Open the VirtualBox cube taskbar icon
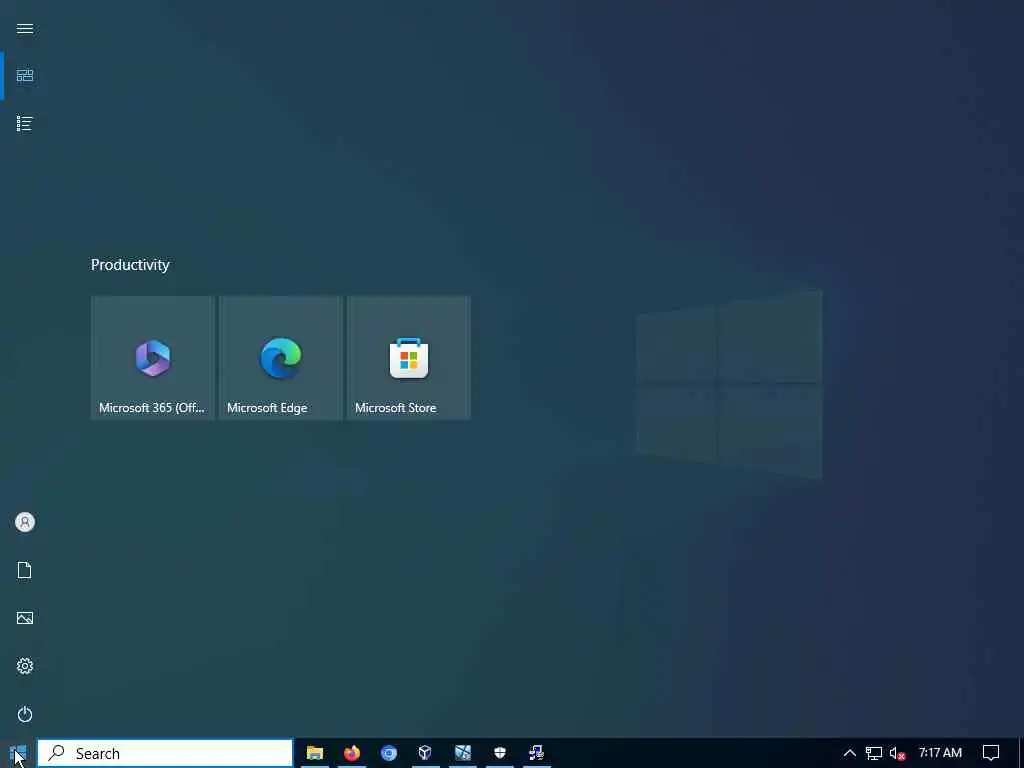This screenshot has height=768, width=1024. pyautogui.click(x=426, y=753)
